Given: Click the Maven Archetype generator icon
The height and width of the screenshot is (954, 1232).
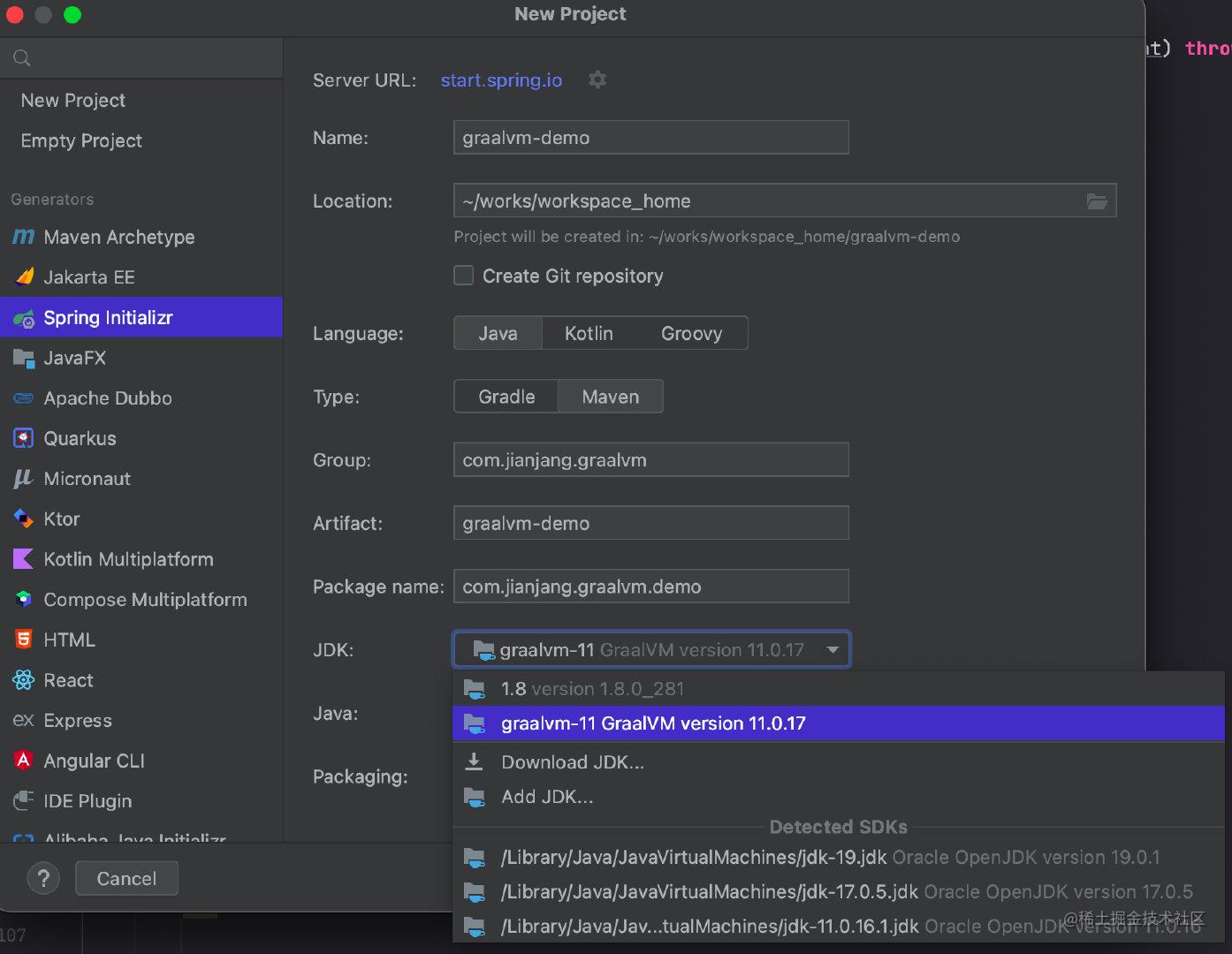Looking at the screenshot, I should (24, 237).
